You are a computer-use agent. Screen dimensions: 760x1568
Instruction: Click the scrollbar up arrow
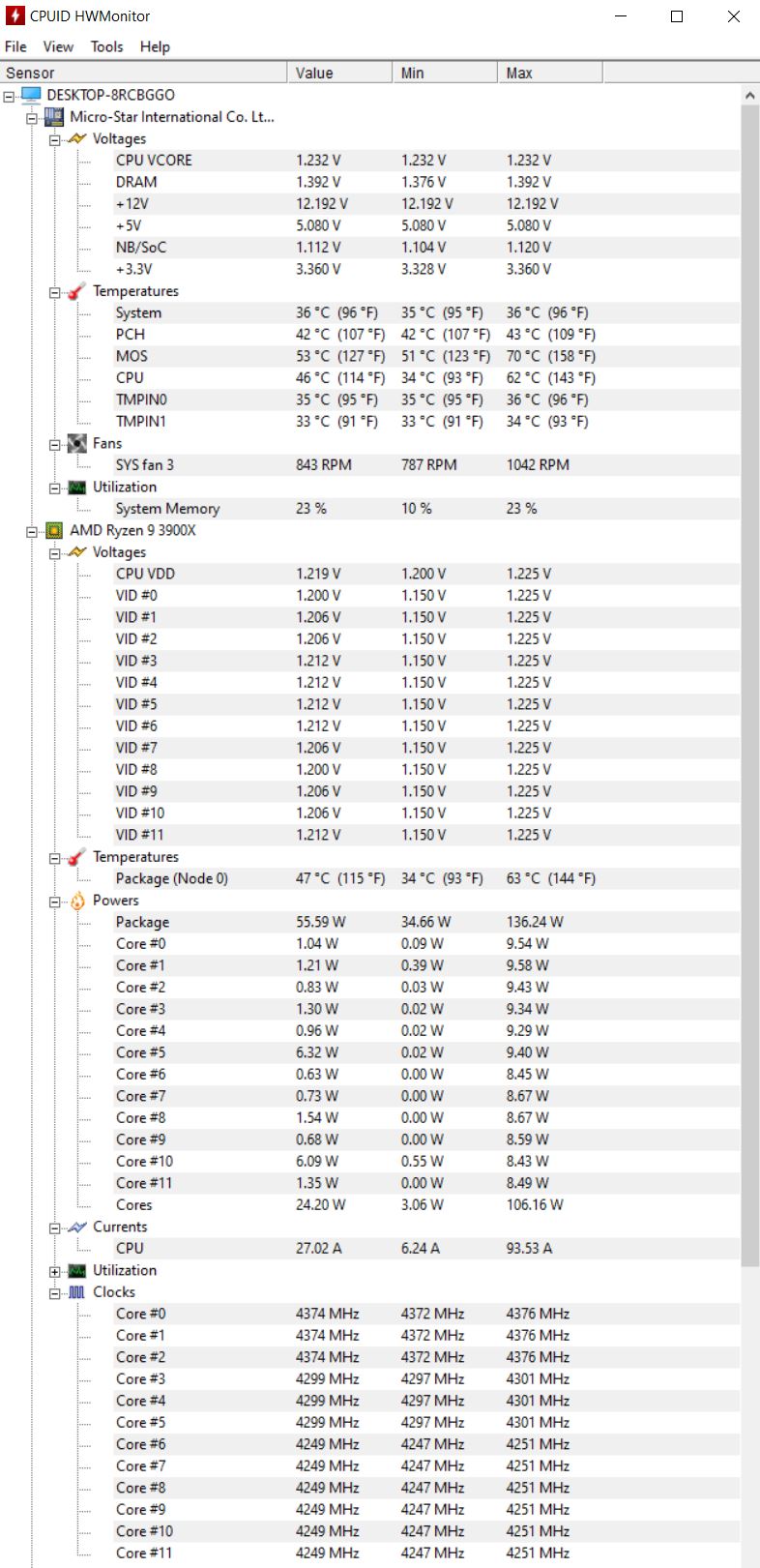point(749,96)
